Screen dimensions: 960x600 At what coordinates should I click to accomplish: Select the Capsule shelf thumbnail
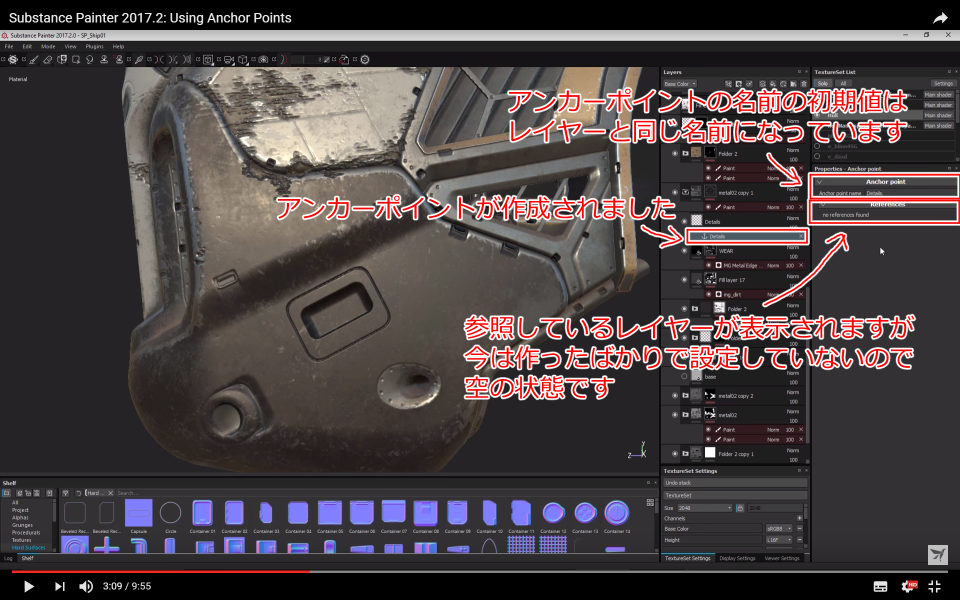(x=138, y=513)
